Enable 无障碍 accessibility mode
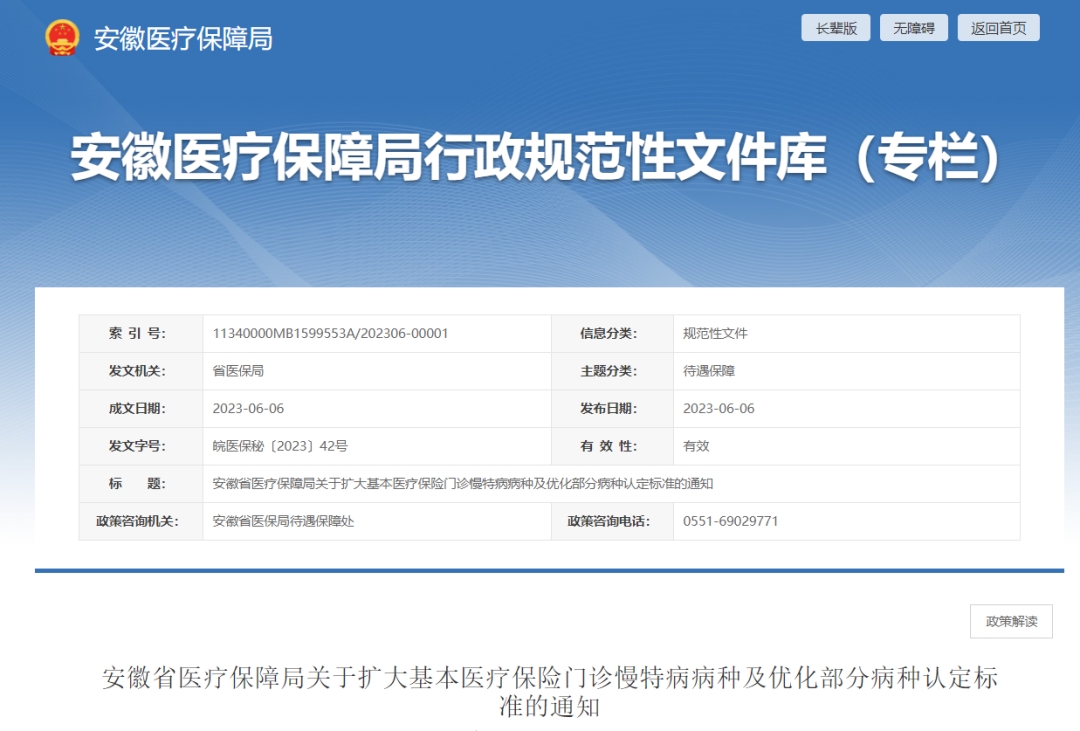Viewport: 1080px width, 731px height. [913, 28]
